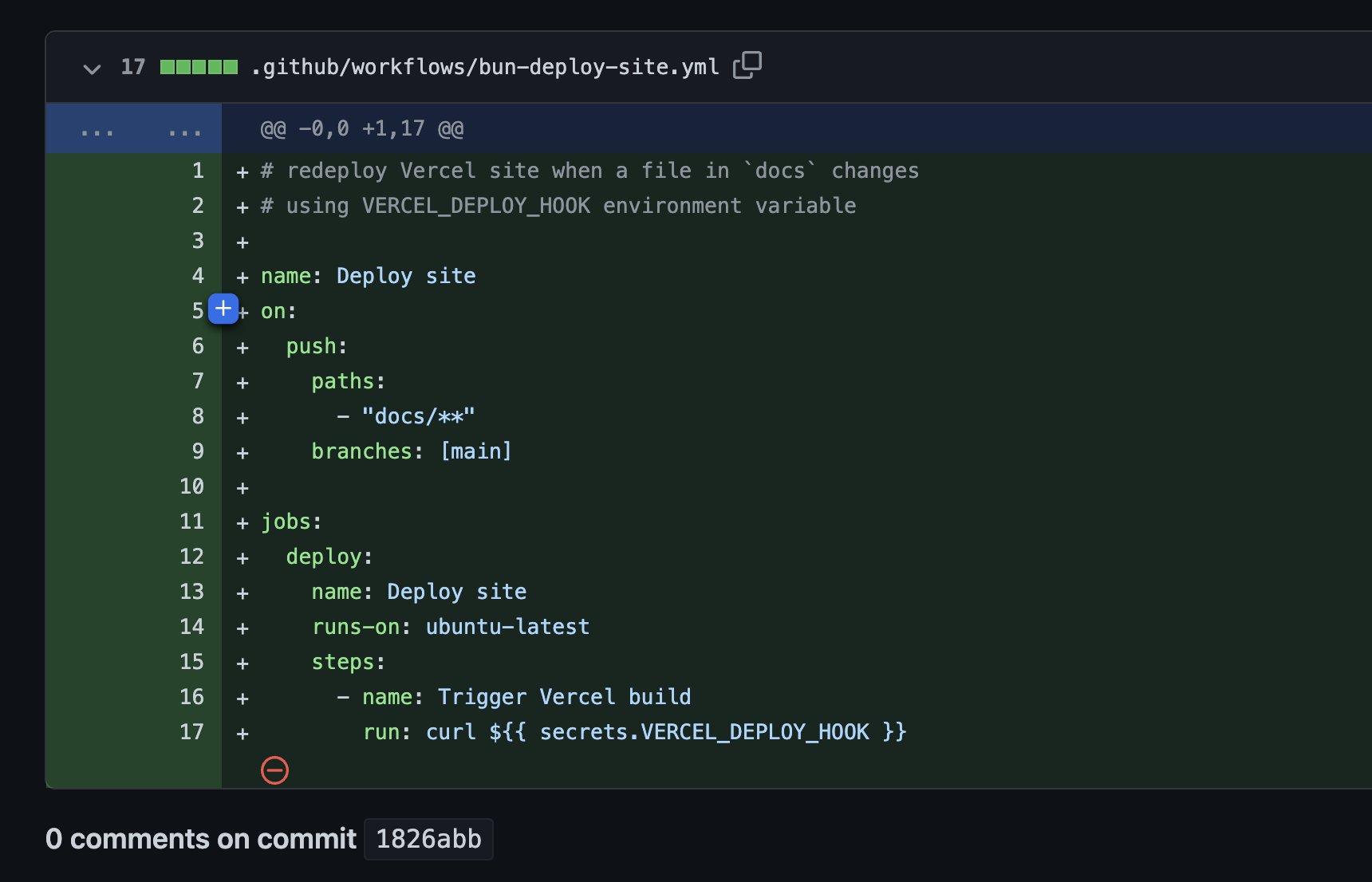The height and width of the screenshot is (882, 1372).
Task: Select the hunk header @@ -0,0 +1,17 @@
Action: click(x=361, y=128)
